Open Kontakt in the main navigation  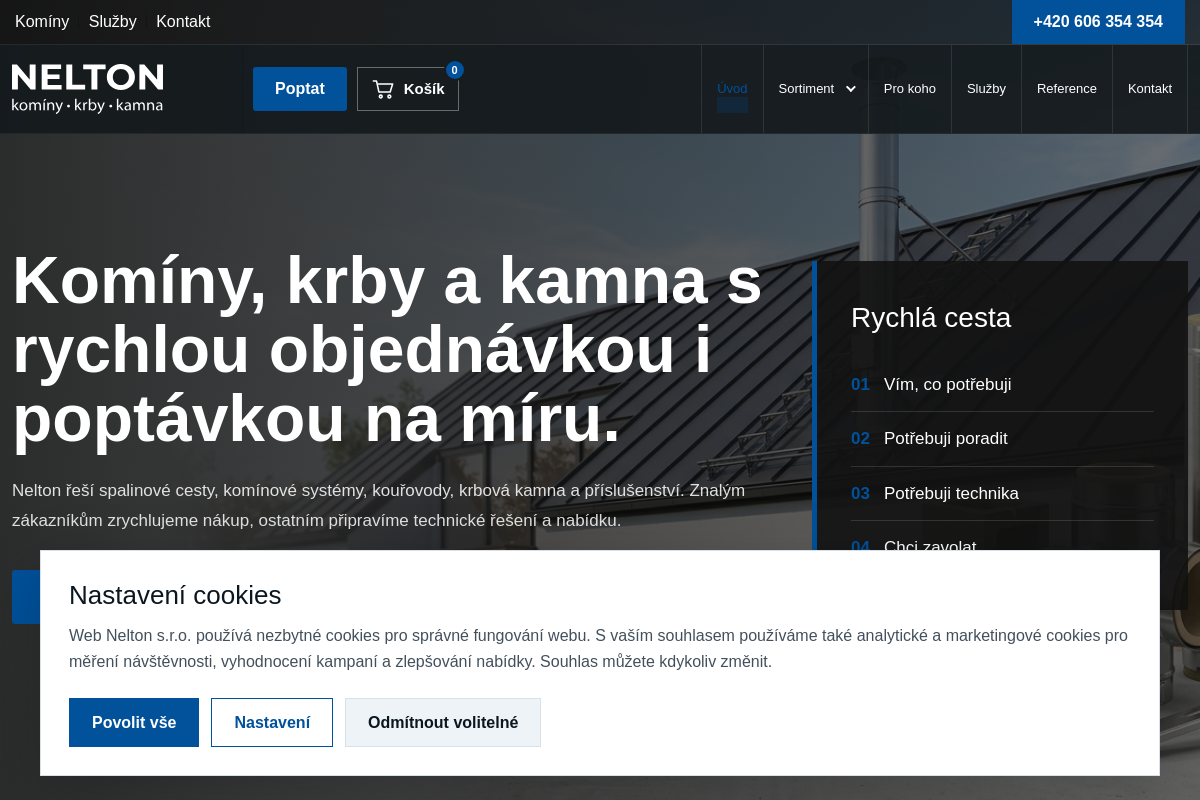click(x=1150, y=89)
